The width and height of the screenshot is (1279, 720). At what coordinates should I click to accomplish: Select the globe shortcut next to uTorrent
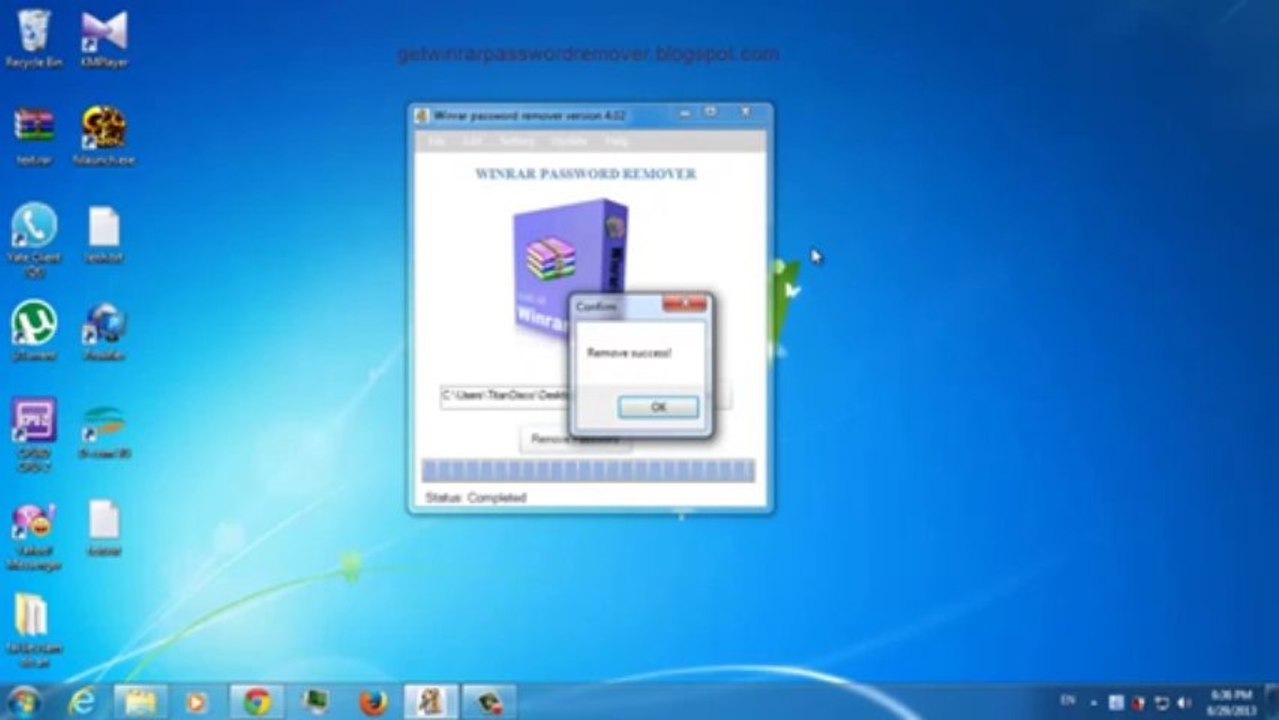pyautogui.click(x=104, y=332)
